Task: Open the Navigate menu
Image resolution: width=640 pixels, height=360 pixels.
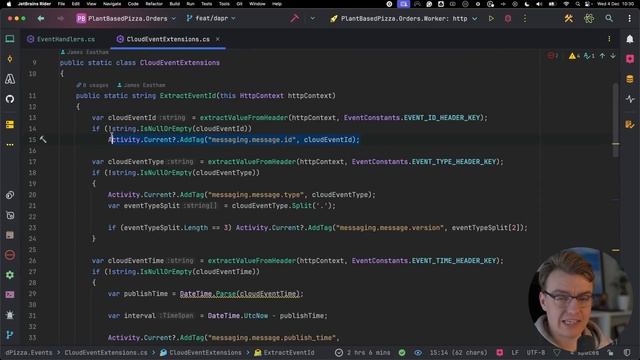Action: point(112,4)
